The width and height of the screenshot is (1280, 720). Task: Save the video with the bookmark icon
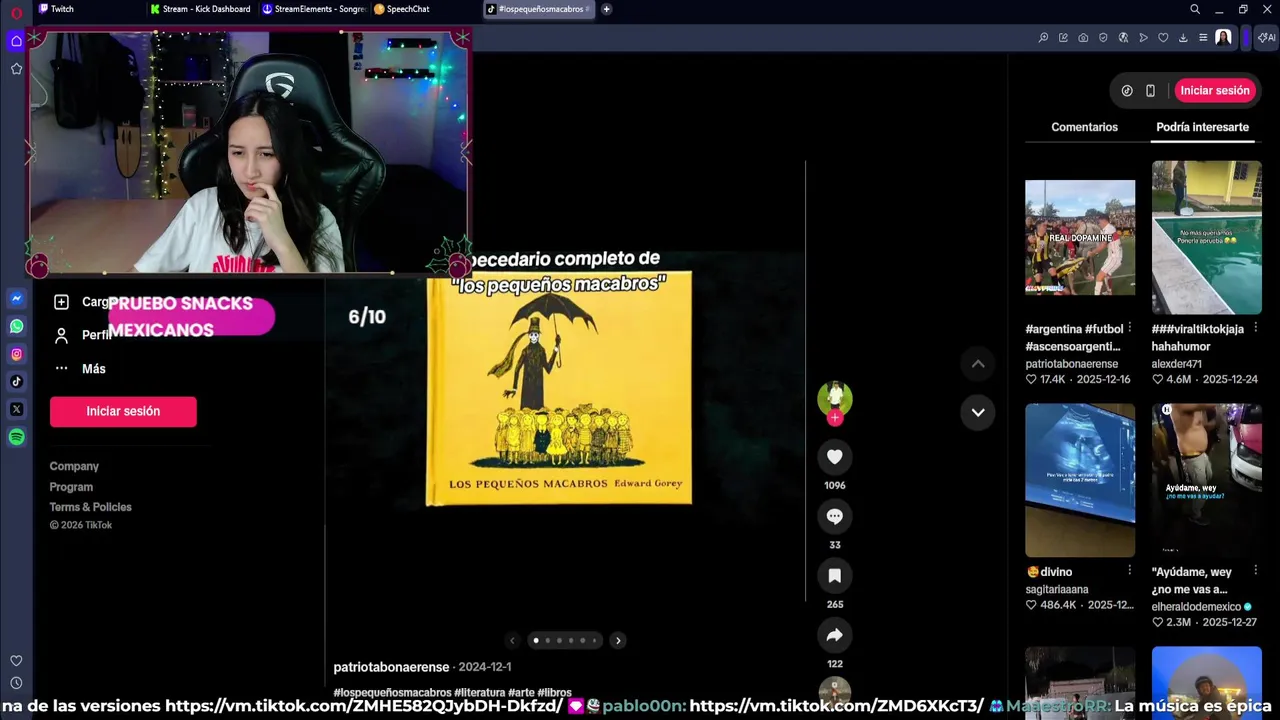pos(835,575)
